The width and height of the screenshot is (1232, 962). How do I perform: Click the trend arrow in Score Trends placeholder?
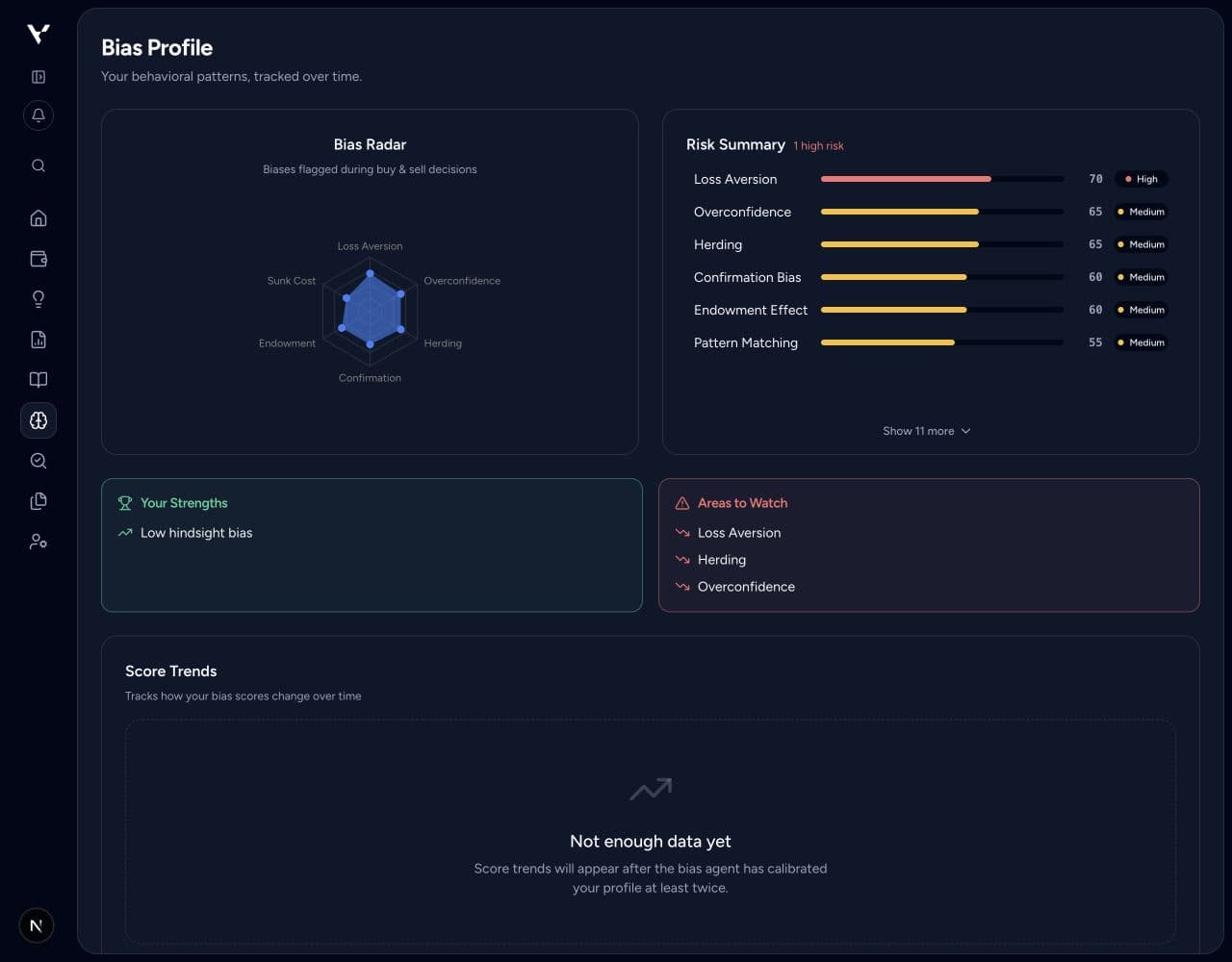point(651,789)
